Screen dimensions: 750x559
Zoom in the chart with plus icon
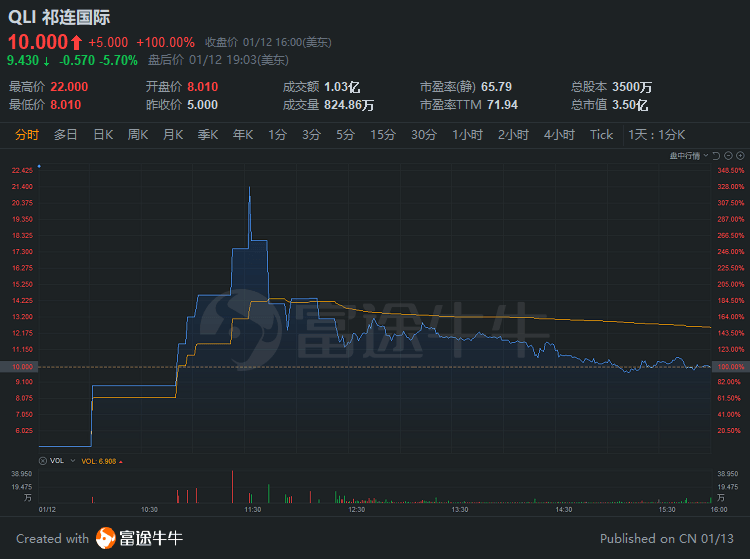coord(740,156)
